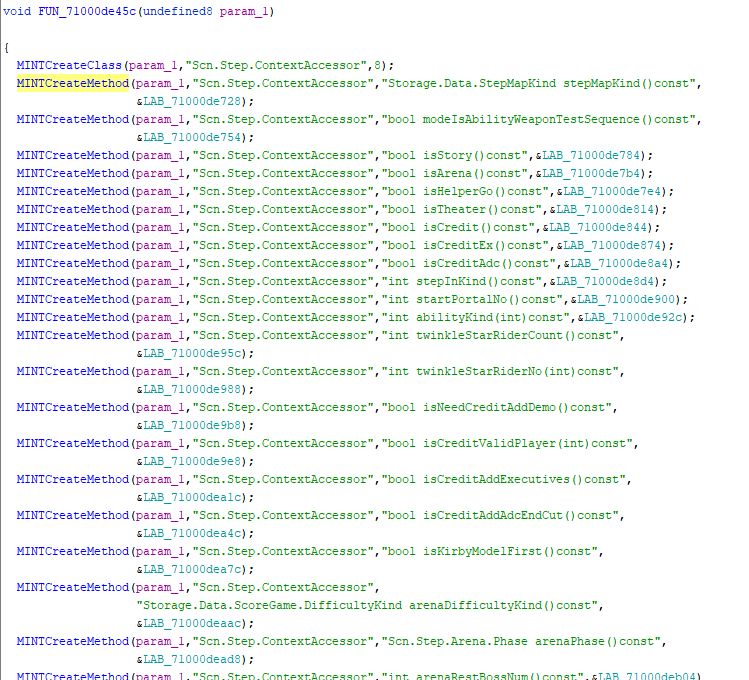Click the "bool isHelperGo()const" string
The image size is (749, 680).
click(465, 191)
